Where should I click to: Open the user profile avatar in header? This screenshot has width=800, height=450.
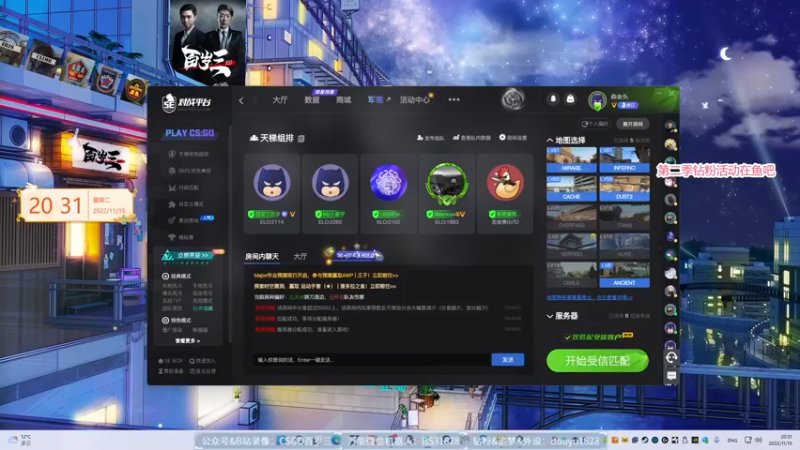pyautogui.click(x=596, y=101)
